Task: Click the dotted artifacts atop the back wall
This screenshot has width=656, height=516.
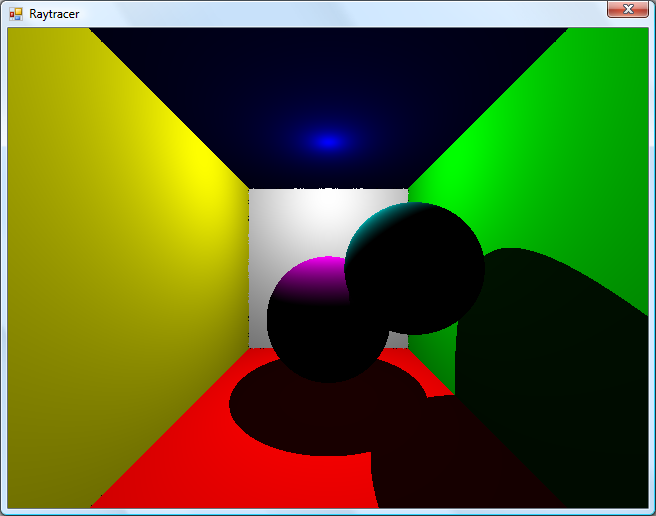Action: point(328,188)
